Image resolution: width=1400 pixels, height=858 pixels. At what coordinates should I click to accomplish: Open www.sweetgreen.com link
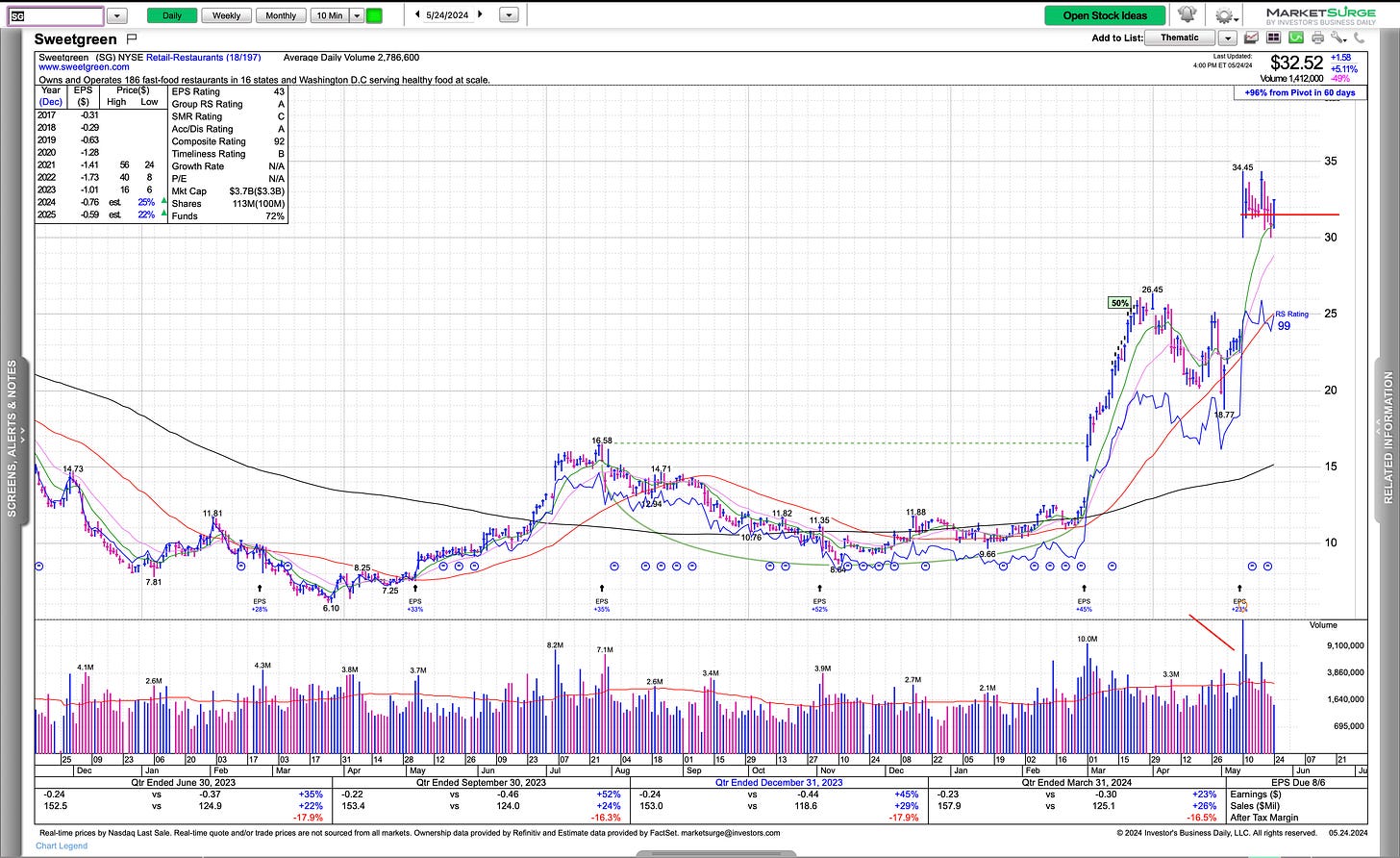[85, 67]
